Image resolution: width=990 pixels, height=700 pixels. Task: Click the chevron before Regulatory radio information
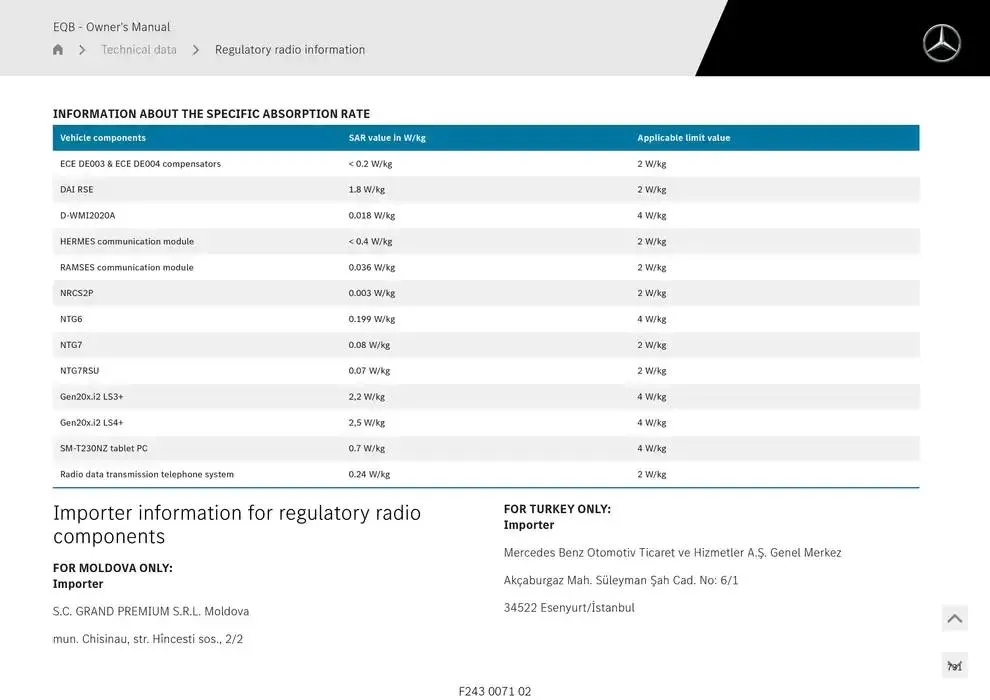[x=196, y=50]
